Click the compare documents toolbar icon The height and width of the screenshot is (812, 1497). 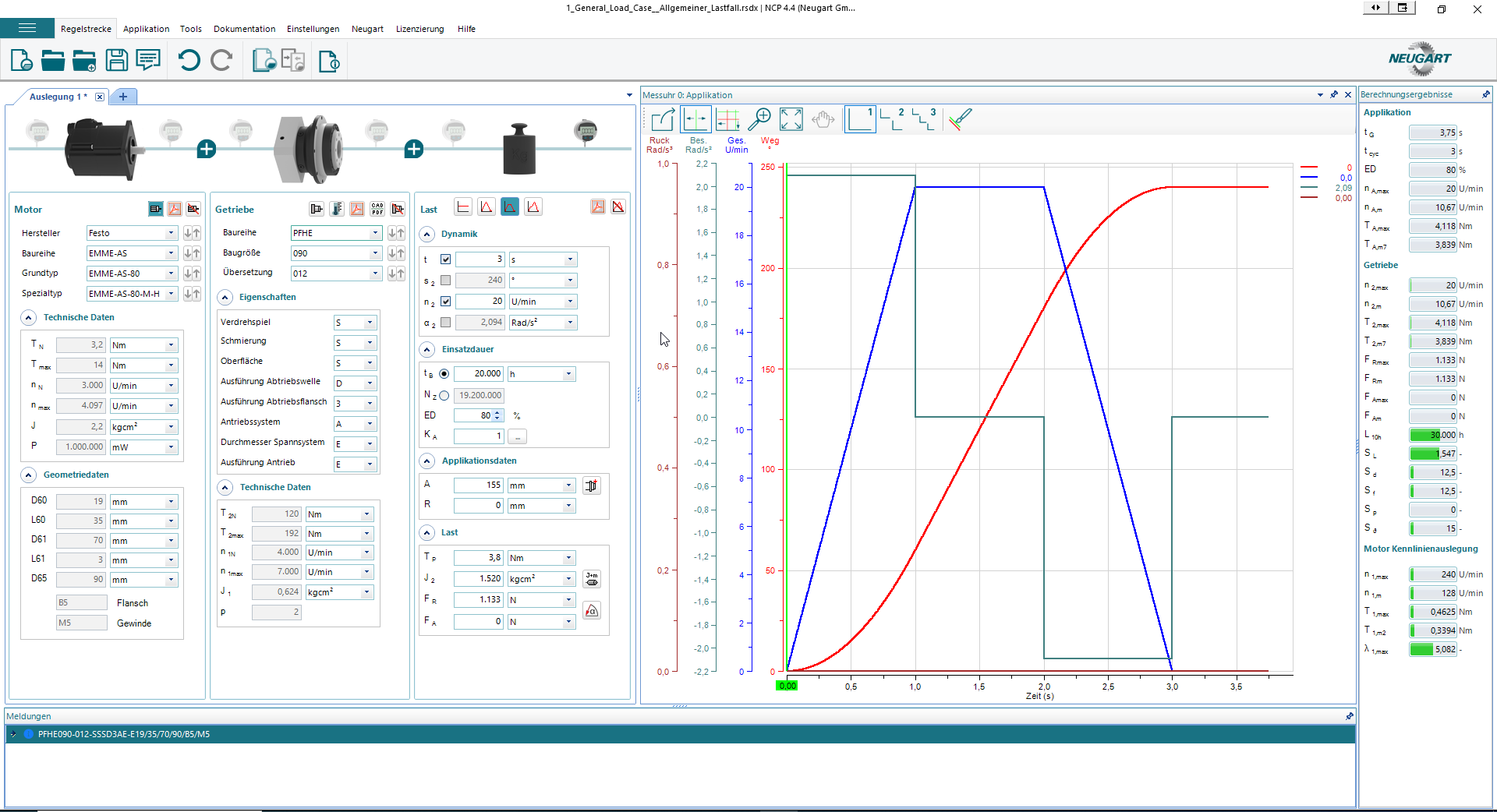[x=293, y=60]
